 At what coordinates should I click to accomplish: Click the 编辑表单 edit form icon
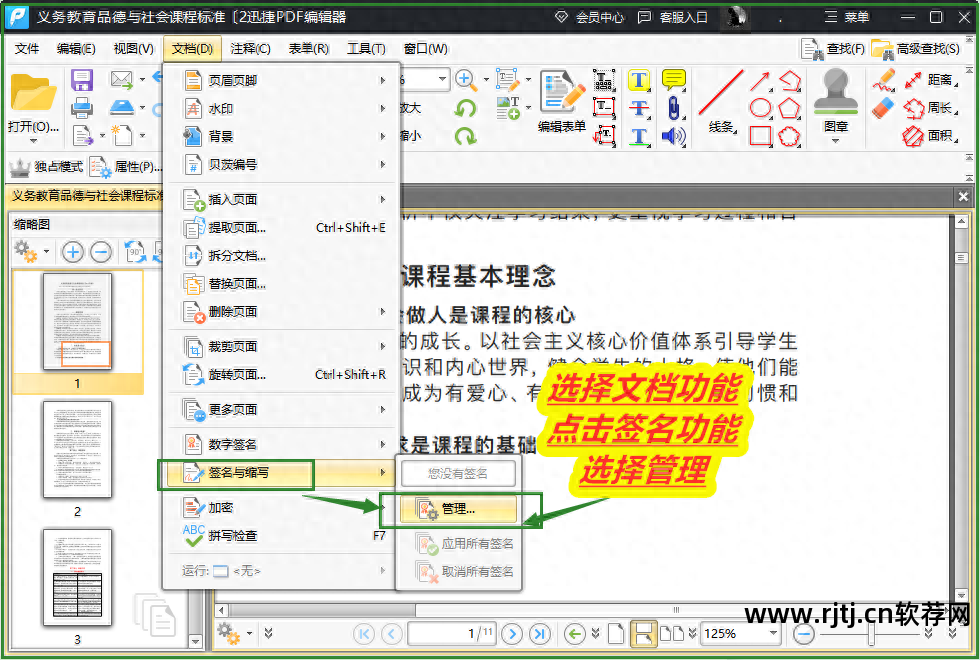coord(561,92)
